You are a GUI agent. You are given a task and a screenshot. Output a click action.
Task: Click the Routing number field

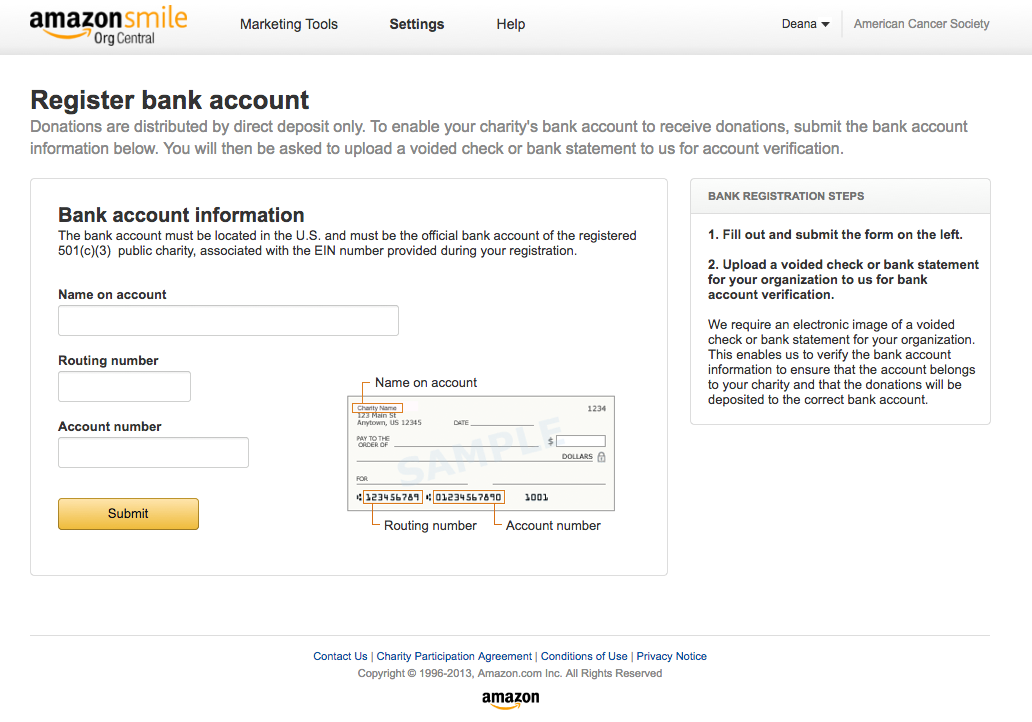pos(124,386)
